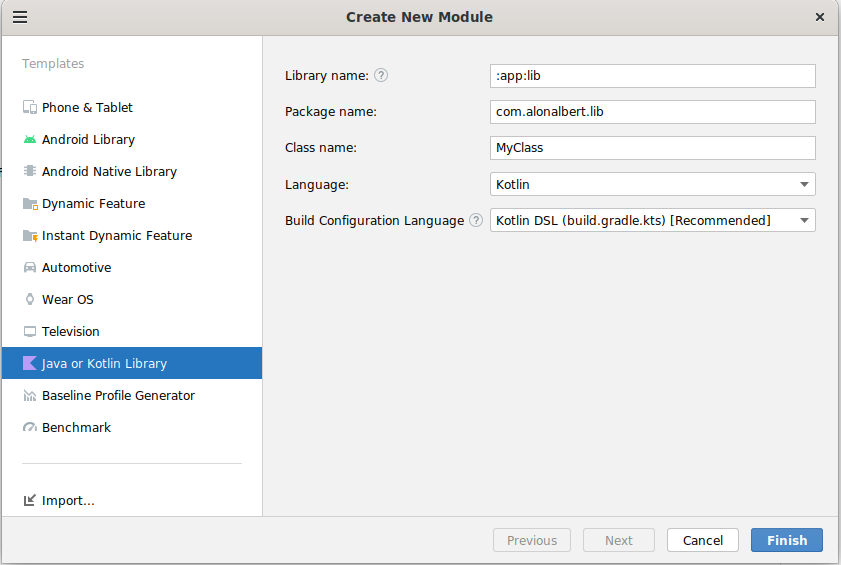Click the Android Native Library chip icon
841x565 pixels.
[30, 172]
